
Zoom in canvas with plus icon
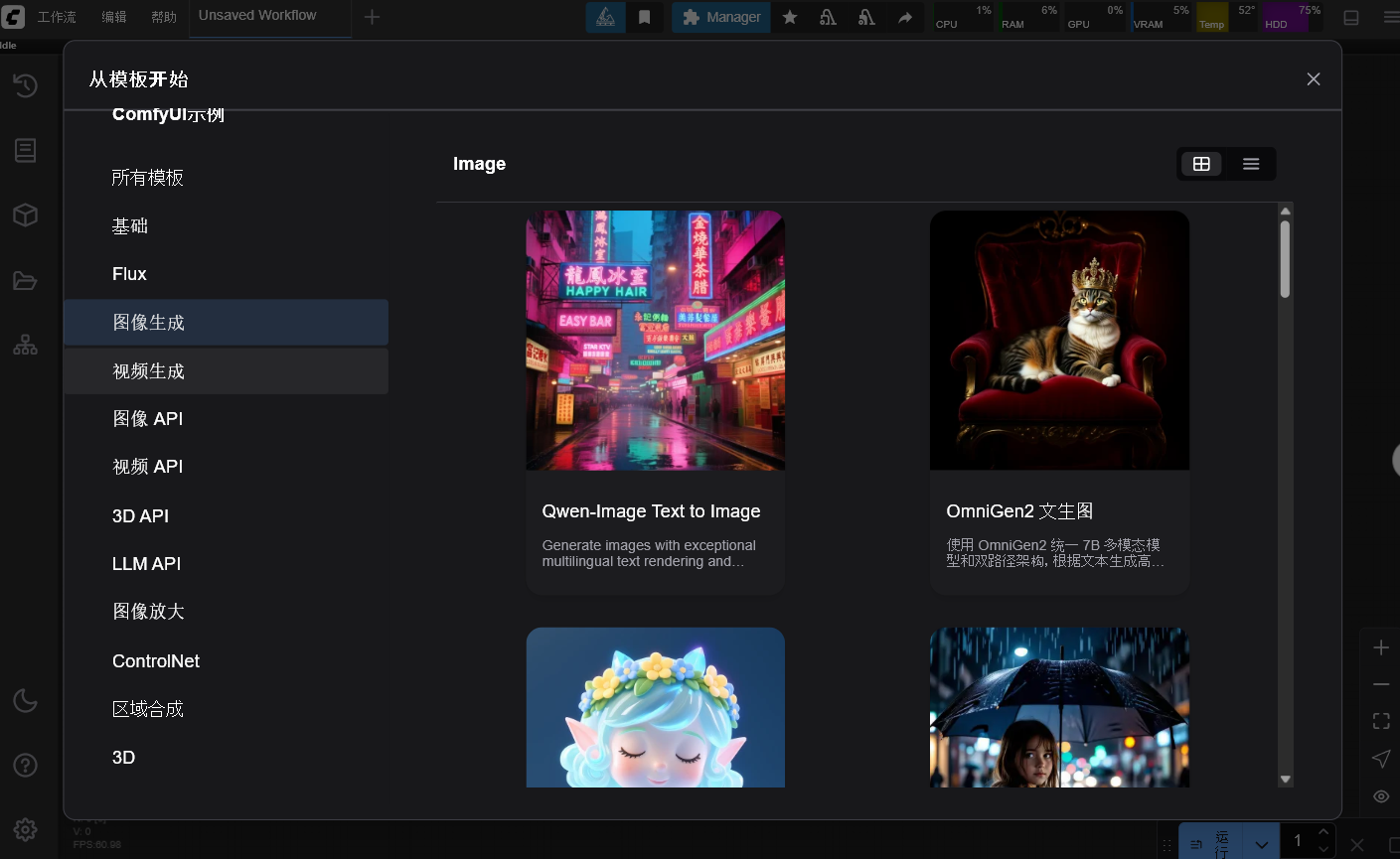click(1381, 647)
